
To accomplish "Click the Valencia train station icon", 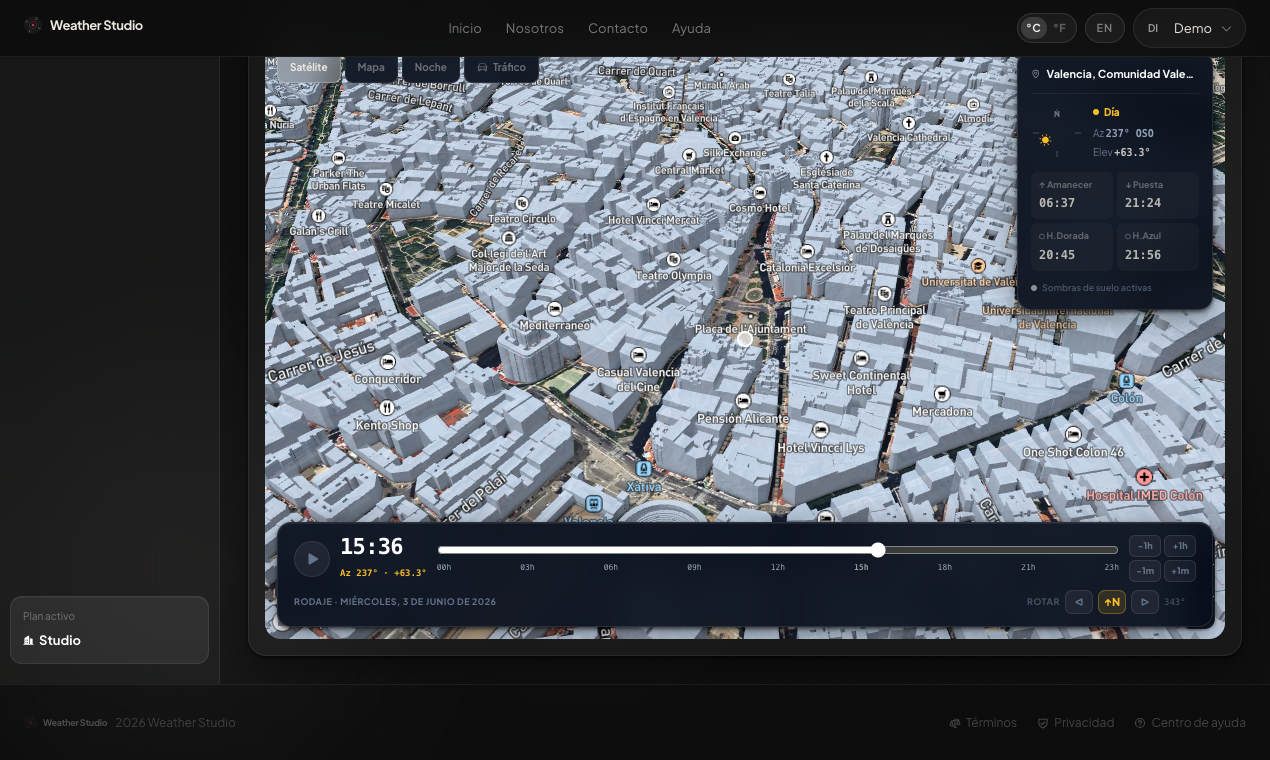I will 594,503.
